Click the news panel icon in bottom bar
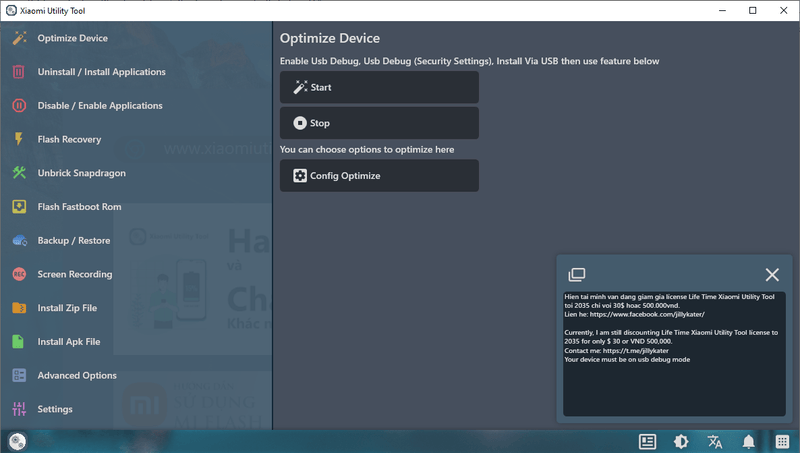Image resolution: width=800 pixels, height=453 pixels. 647,441
